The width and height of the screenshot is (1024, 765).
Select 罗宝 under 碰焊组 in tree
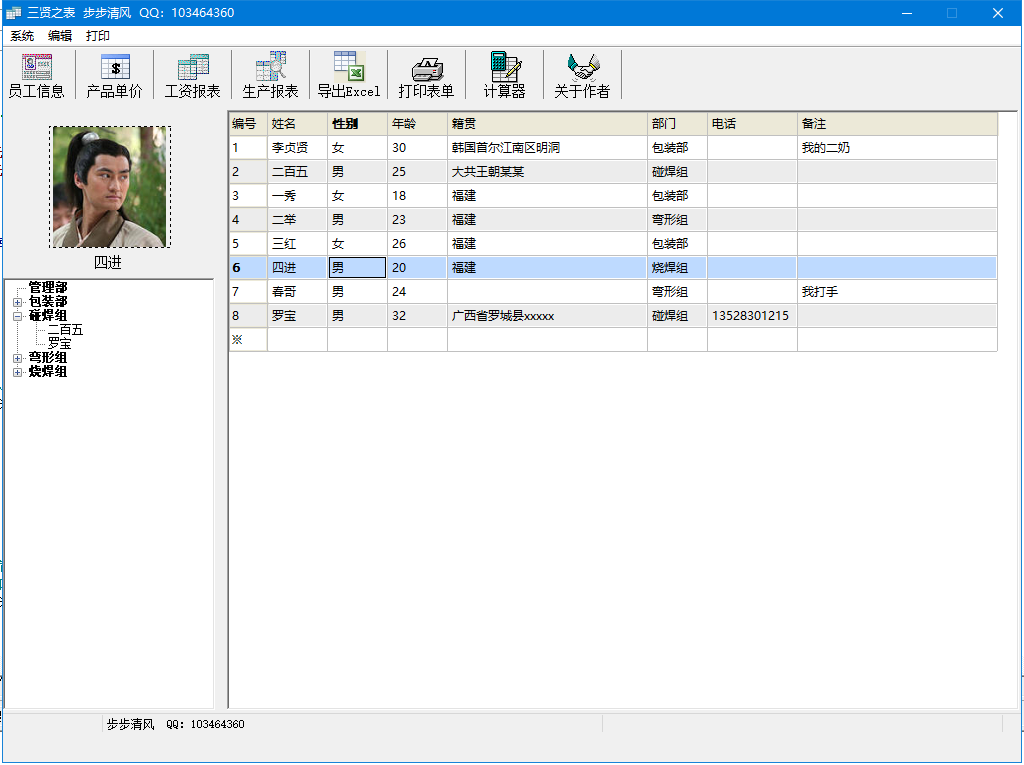click(x=59, y=344)
